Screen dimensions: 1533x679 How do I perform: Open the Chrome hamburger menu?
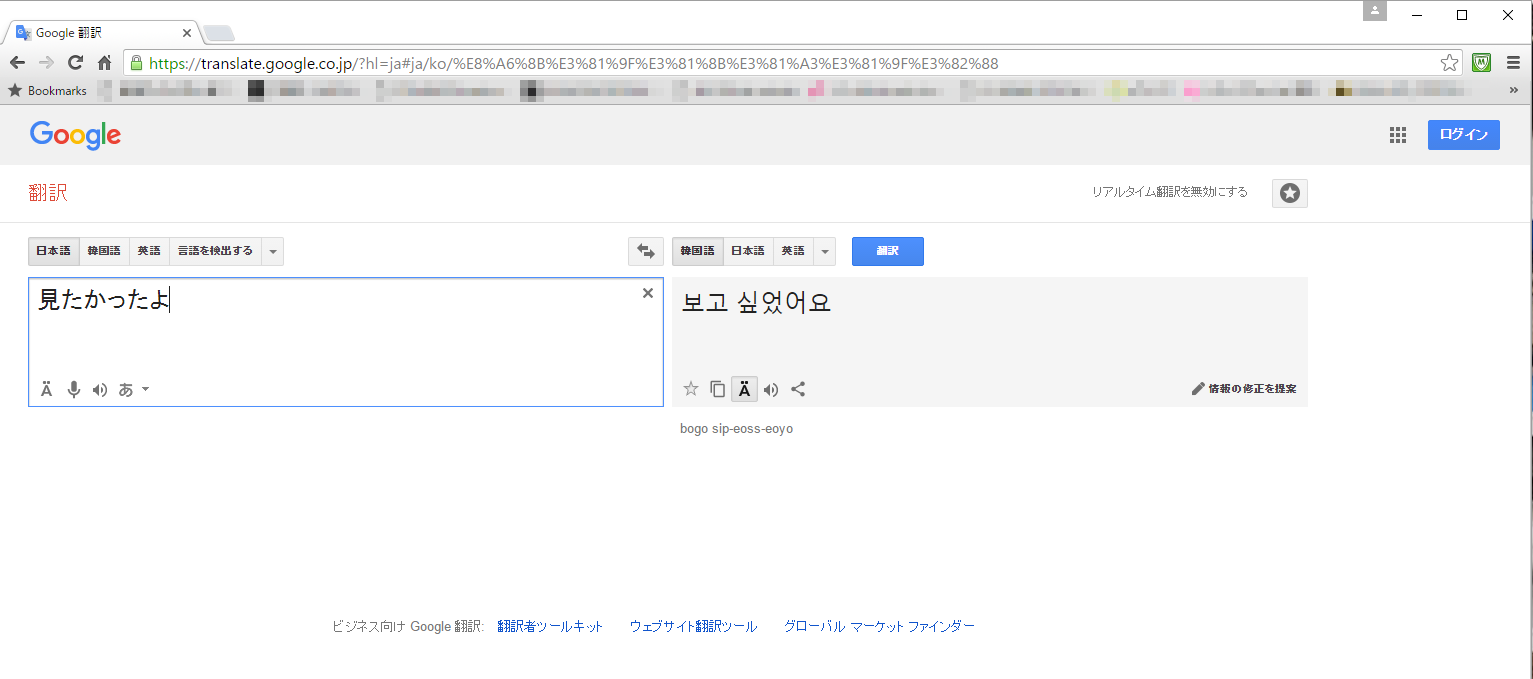pos(1513,63)
